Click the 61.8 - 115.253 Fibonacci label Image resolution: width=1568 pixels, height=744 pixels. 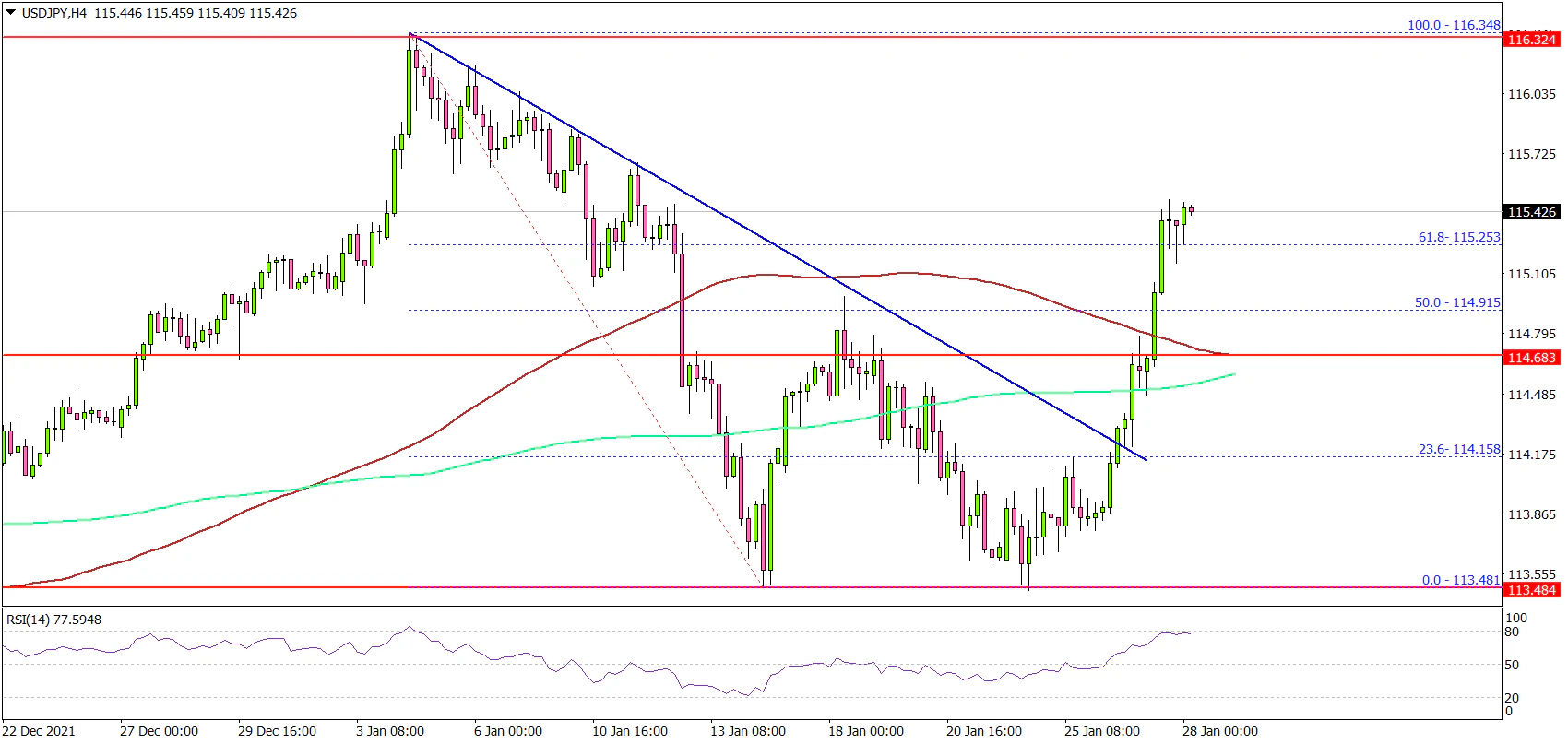(1458, 237)
